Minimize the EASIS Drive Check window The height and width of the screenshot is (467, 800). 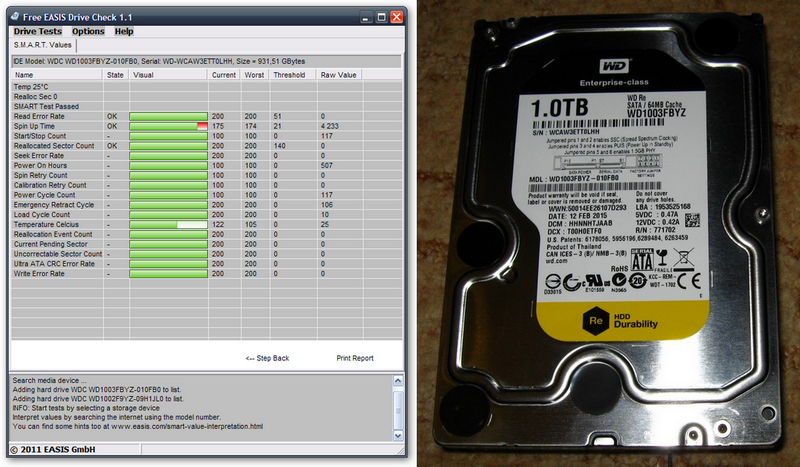click(366, 17)
